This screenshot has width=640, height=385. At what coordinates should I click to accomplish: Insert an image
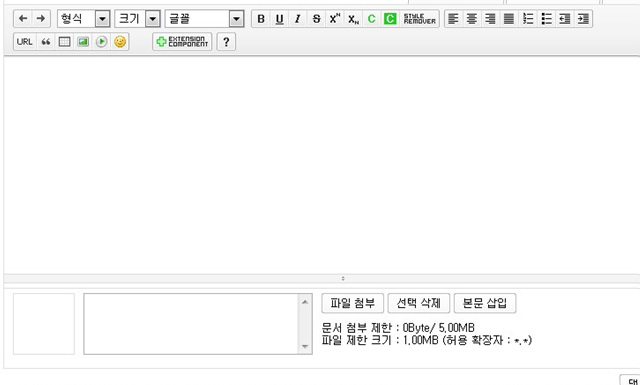point(83,42)
